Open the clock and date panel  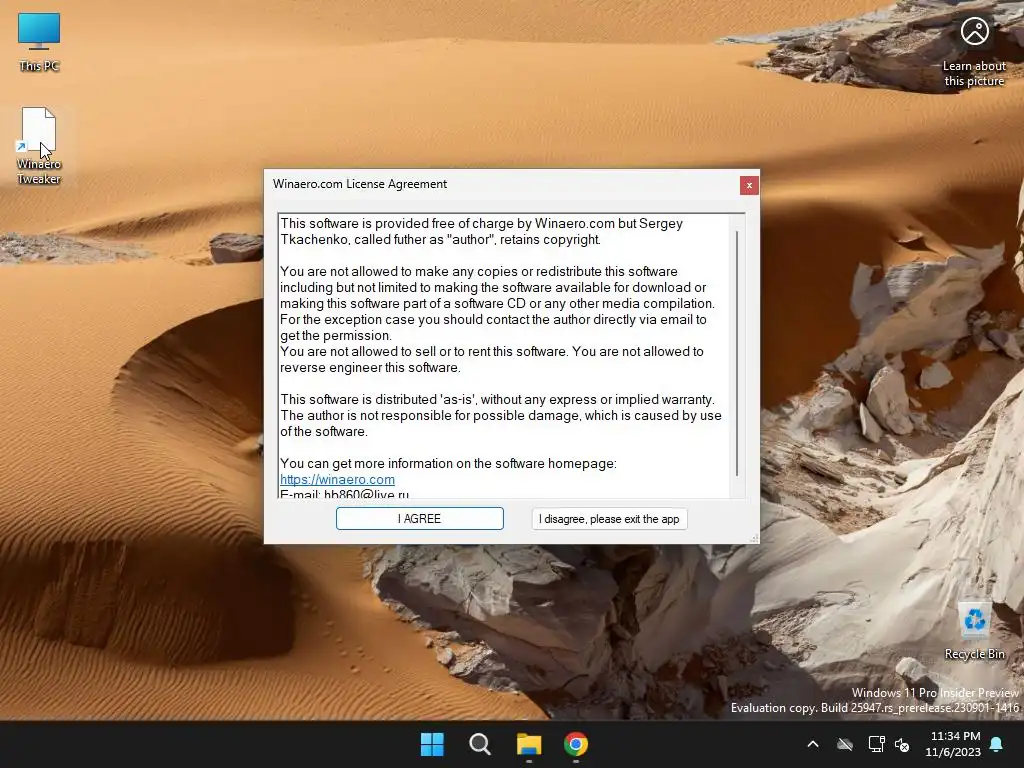[x=953, y=744]
